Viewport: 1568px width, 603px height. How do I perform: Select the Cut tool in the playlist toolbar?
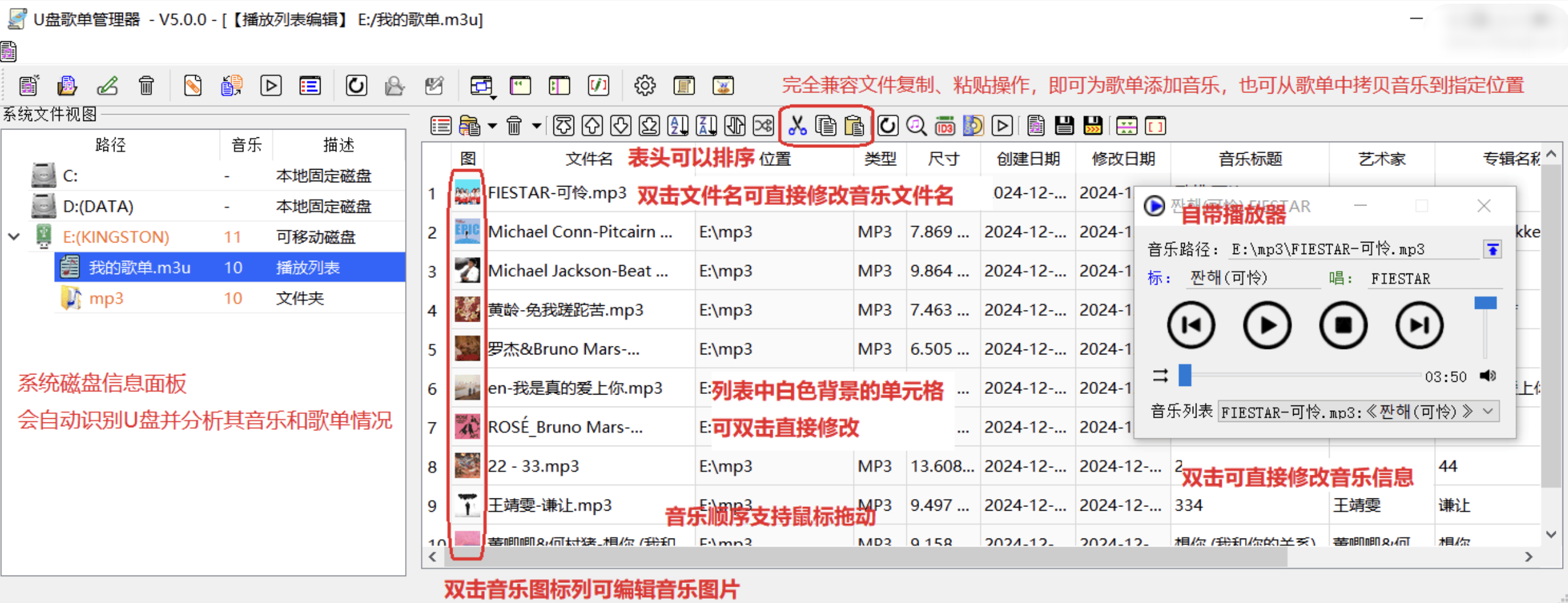click(798, 125)
